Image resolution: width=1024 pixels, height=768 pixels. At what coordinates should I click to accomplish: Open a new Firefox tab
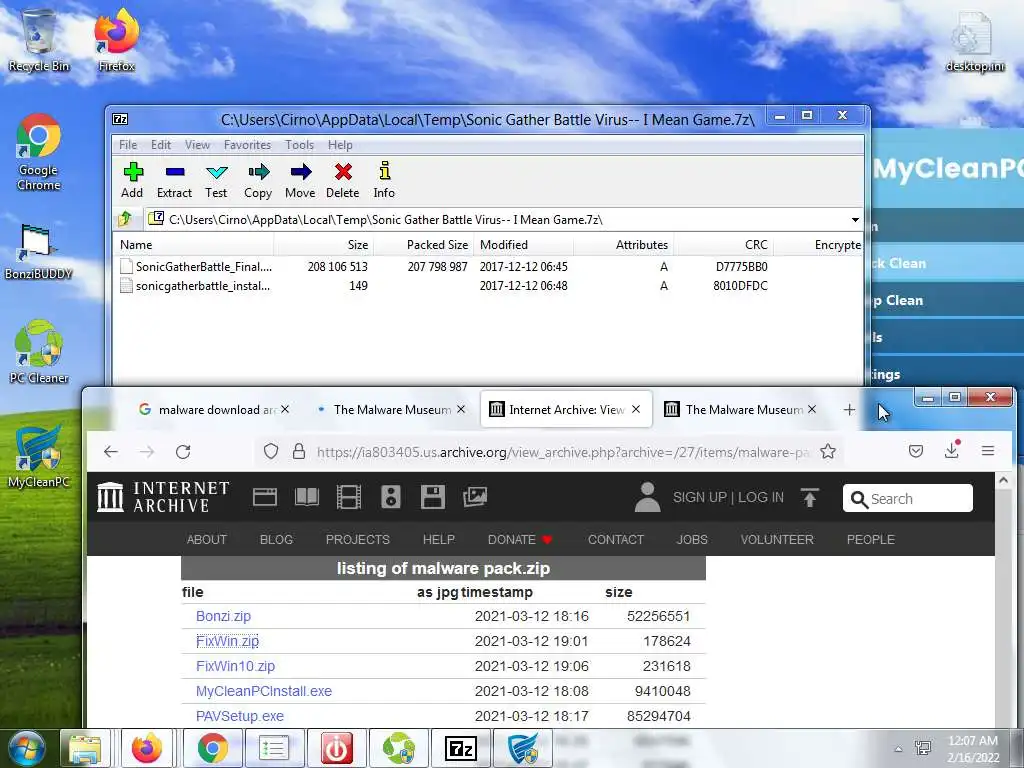[x=849, y=409]
